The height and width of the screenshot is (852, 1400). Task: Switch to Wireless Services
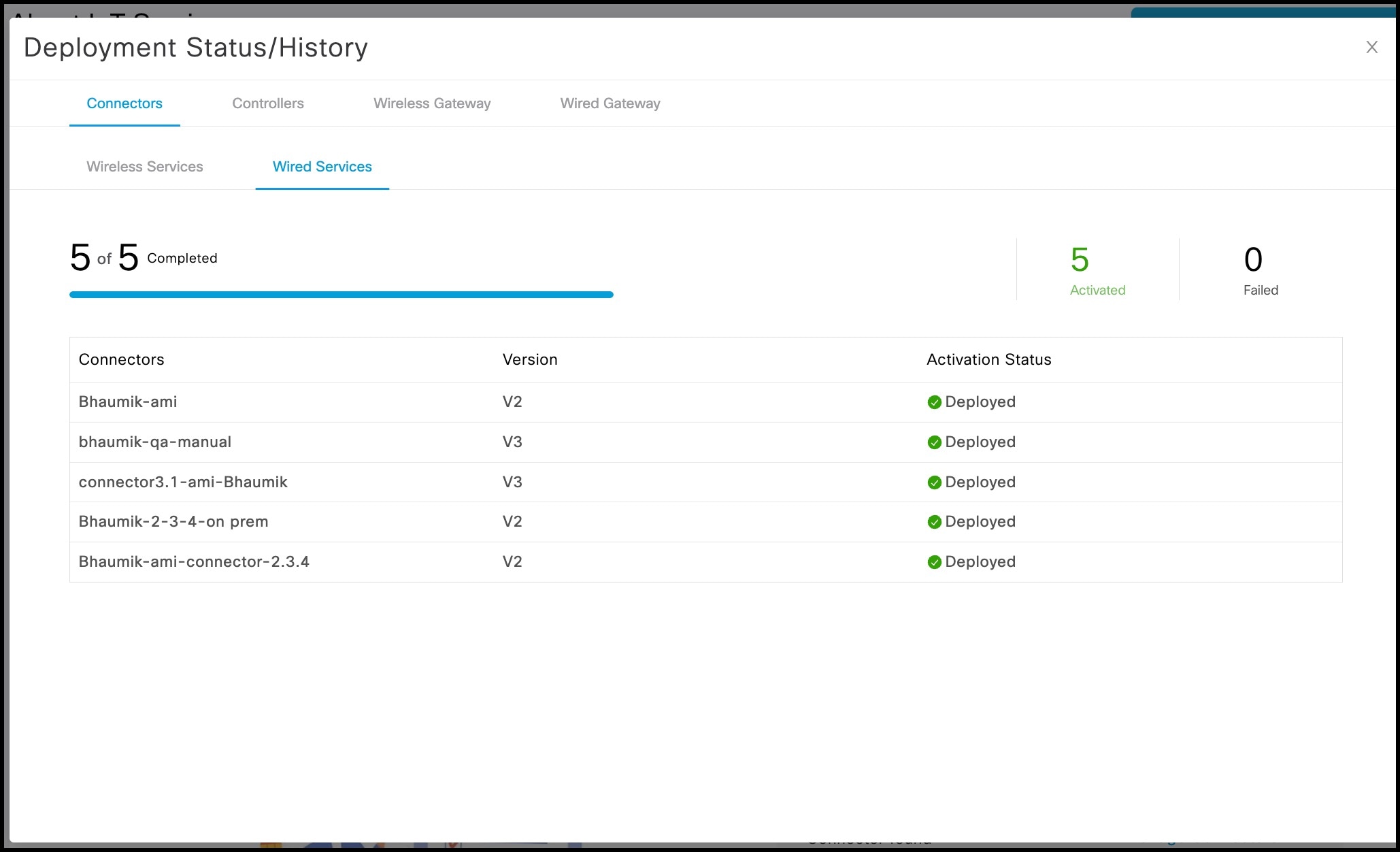click(x=145, y=167)
